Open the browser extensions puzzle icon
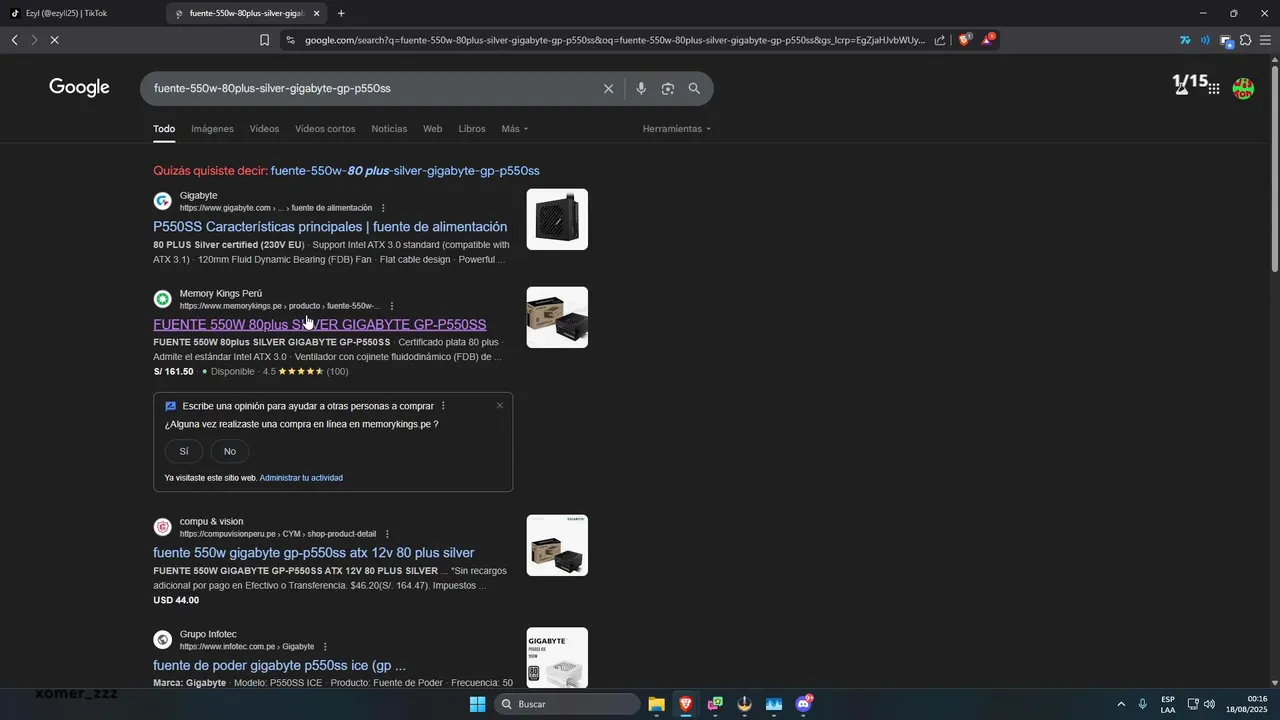The height and width of the screenshot is (720, 1280). (1245, 40)
